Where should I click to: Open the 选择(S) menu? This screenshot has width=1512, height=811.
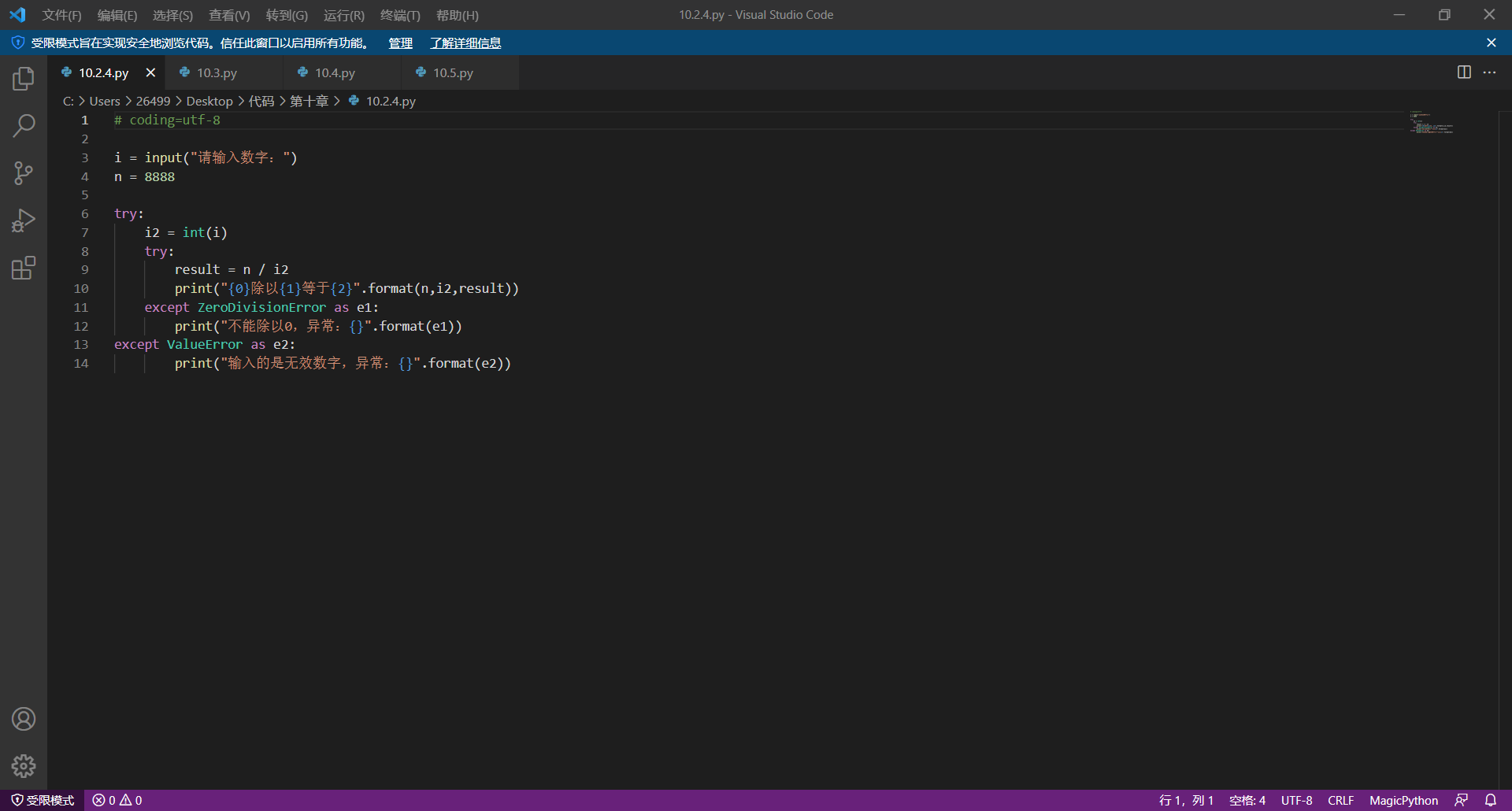[x=172, y=15]
